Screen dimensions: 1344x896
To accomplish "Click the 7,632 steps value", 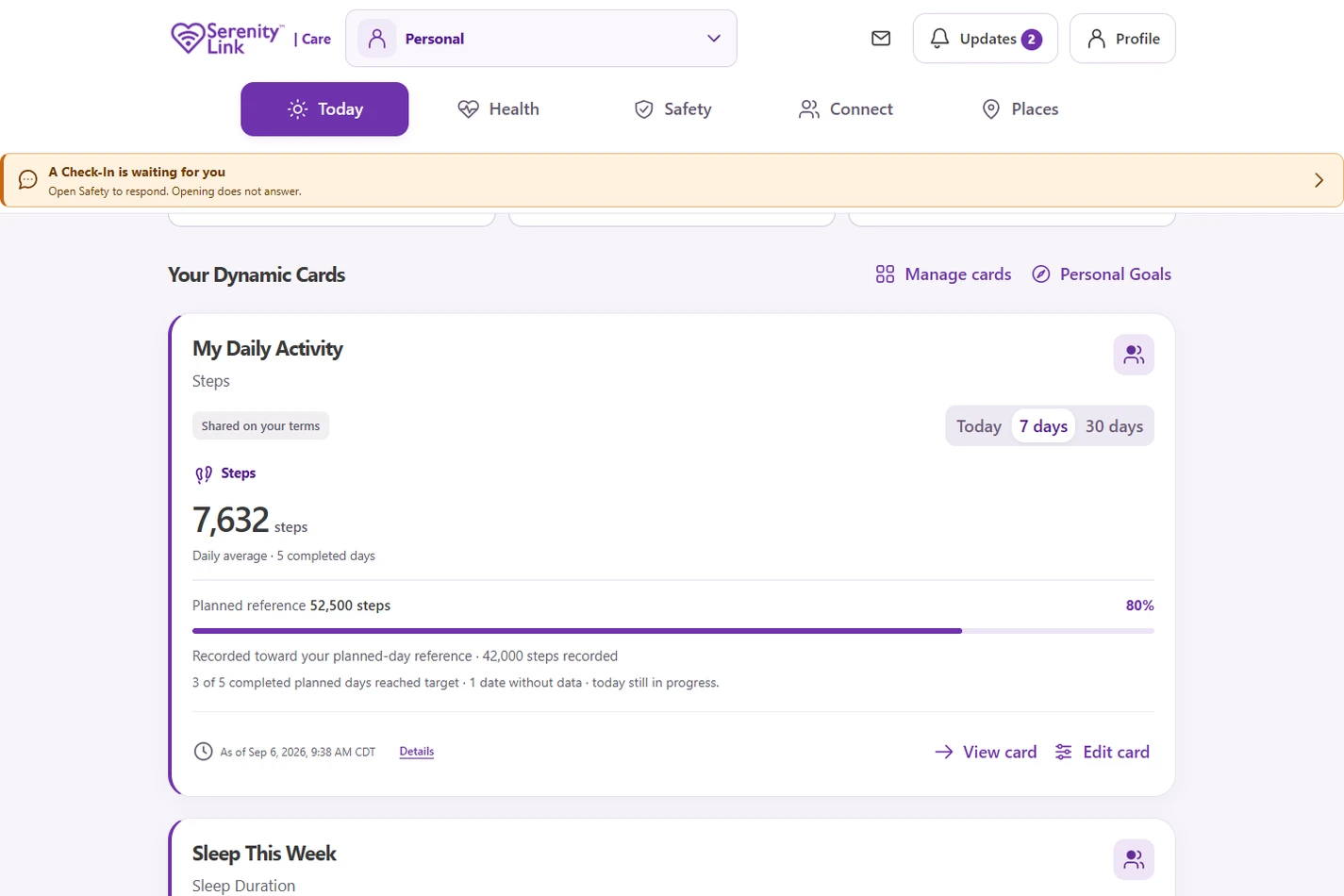I will [x=250, y=521].
